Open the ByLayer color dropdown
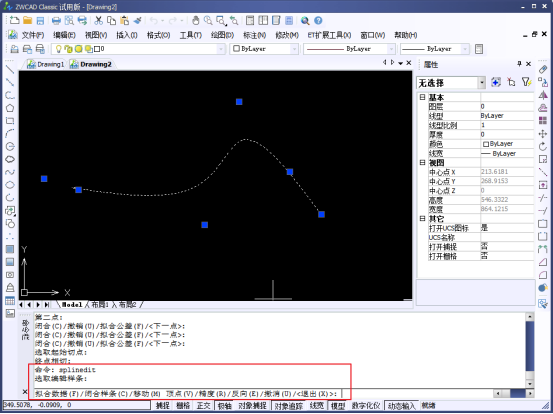This screenshot has width=553, height=414. click(x=264, y=49)
